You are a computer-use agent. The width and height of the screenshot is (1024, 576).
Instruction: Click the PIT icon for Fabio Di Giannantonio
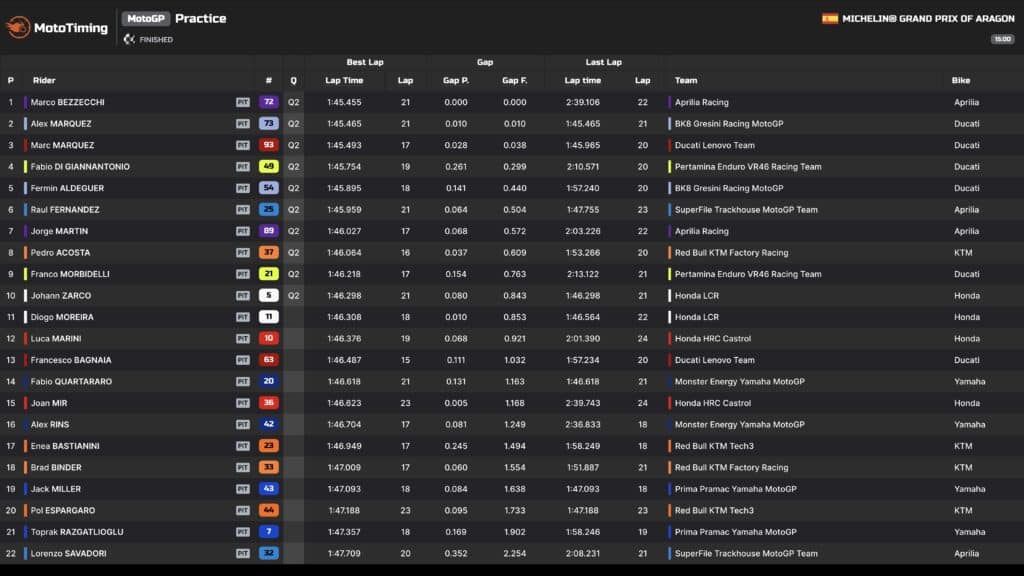[243, 167]
